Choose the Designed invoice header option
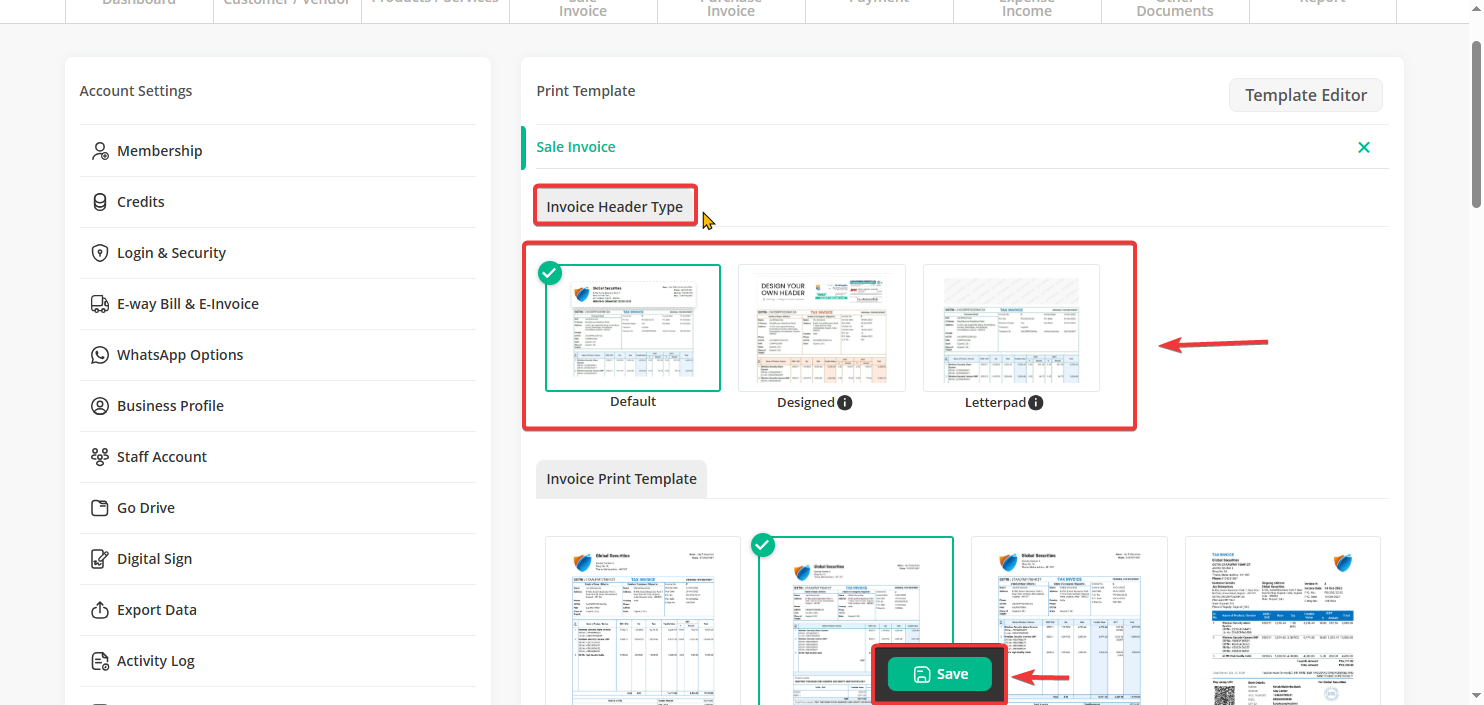This screenshot has width=1484, height=705. point(821,328)
